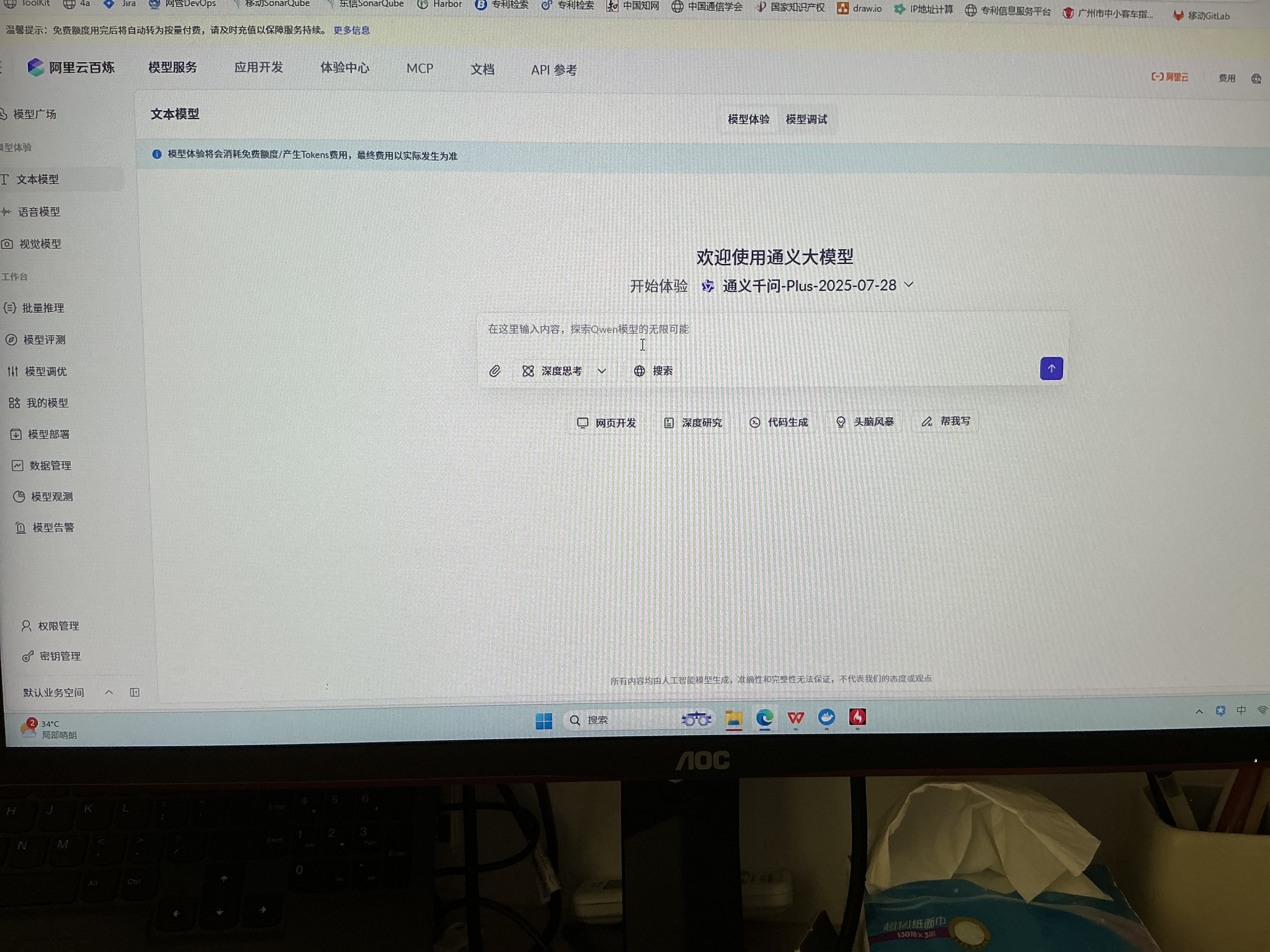
Task: Open MCP from the top navigation
Action: click(420, 68)
